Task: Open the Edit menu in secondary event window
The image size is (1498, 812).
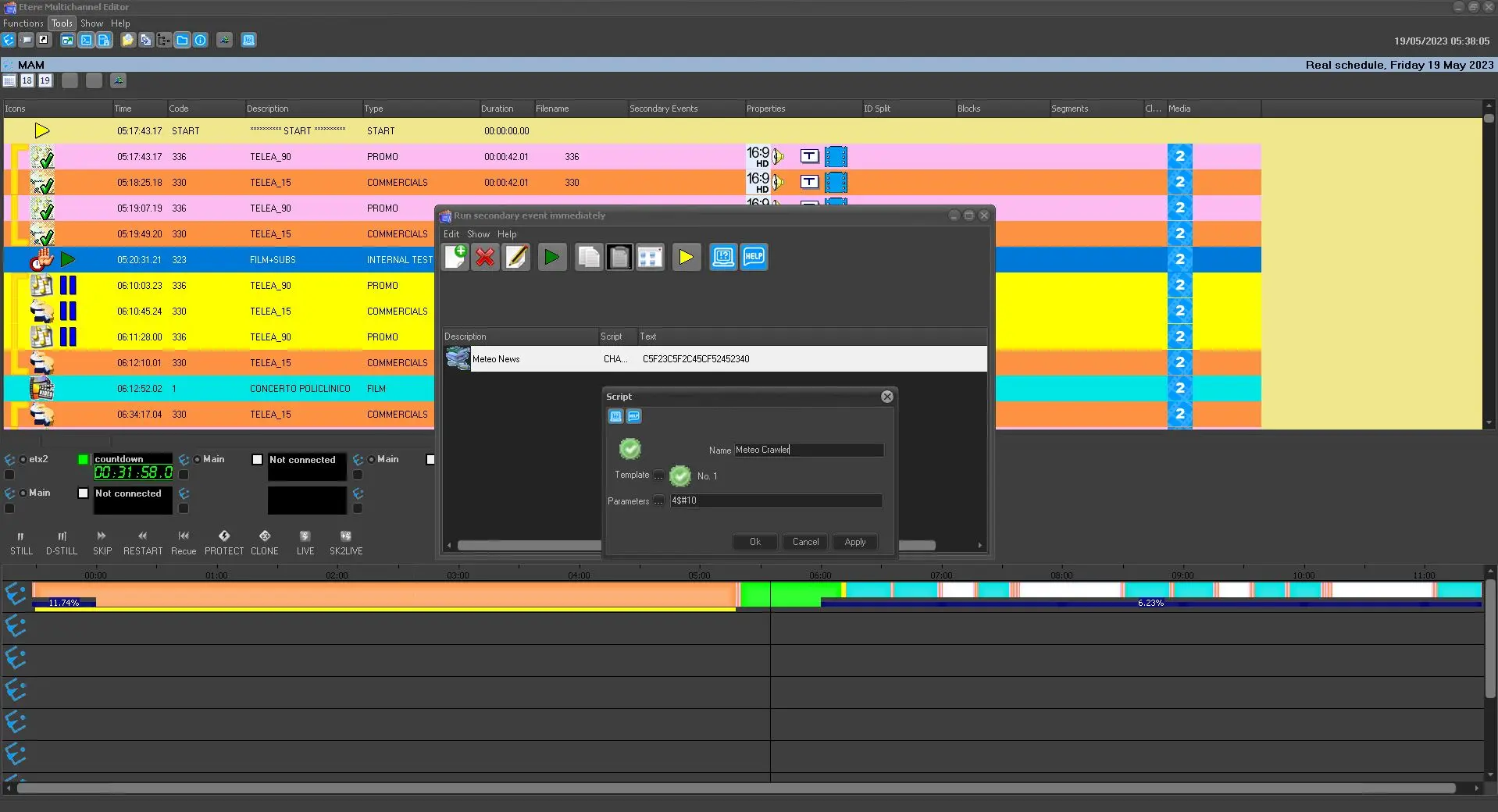Action: pos(451,234)
